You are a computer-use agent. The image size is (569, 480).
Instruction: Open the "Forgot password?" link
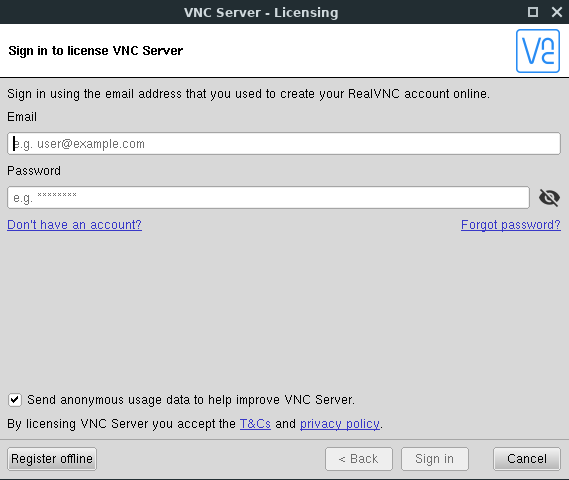pyautogui.click(x=511, y=225)
